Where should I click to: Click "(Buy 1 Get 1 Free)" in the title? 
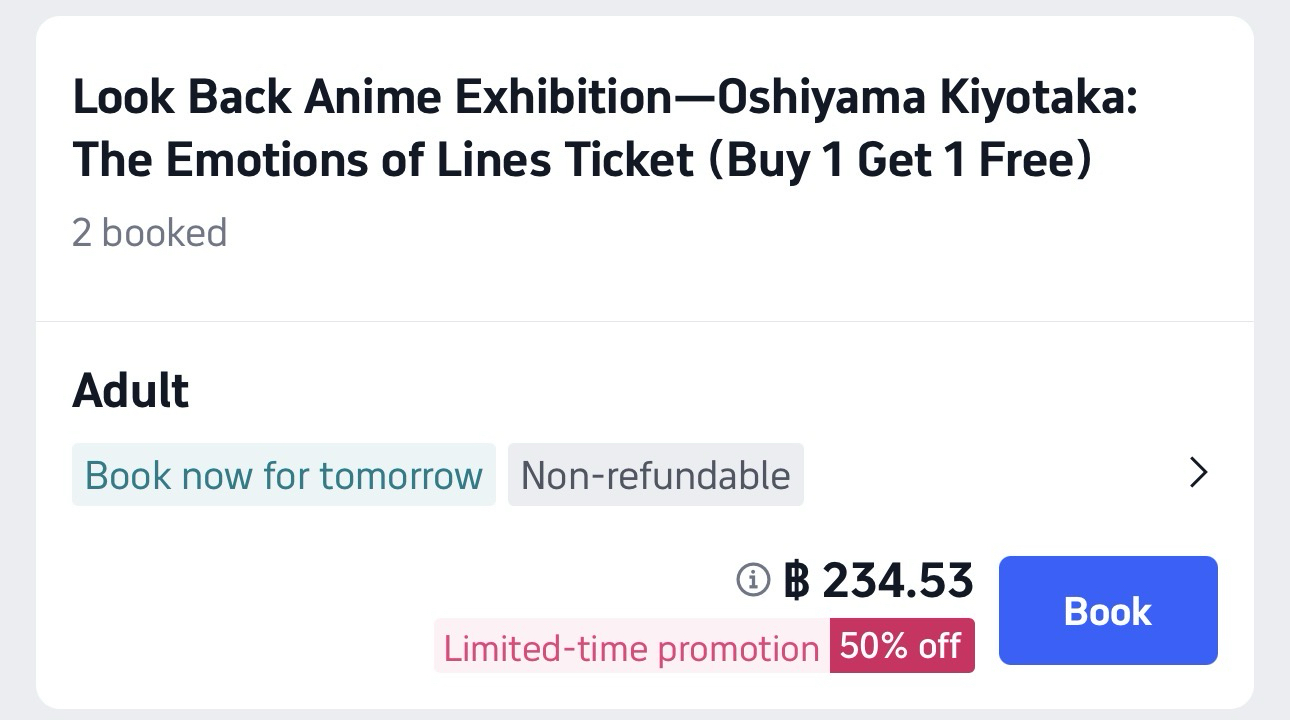pyautogui.click(x=899, y=160)
